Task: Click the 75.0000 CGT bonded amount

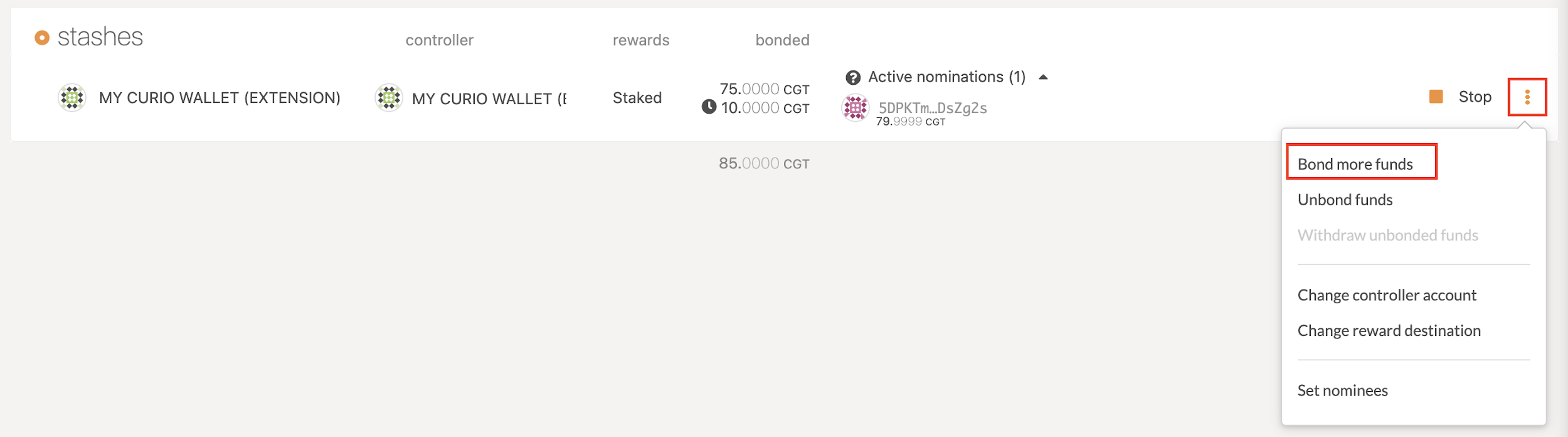Action: point(764,89)
